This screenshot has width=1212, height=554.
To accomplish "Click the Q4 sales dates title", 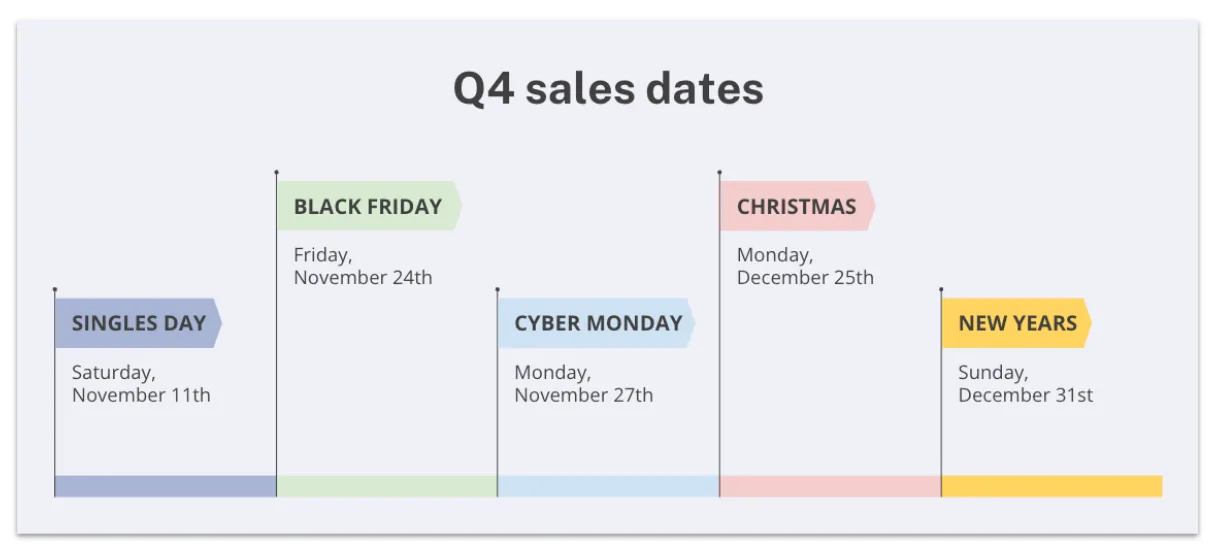I will (608, 88).
